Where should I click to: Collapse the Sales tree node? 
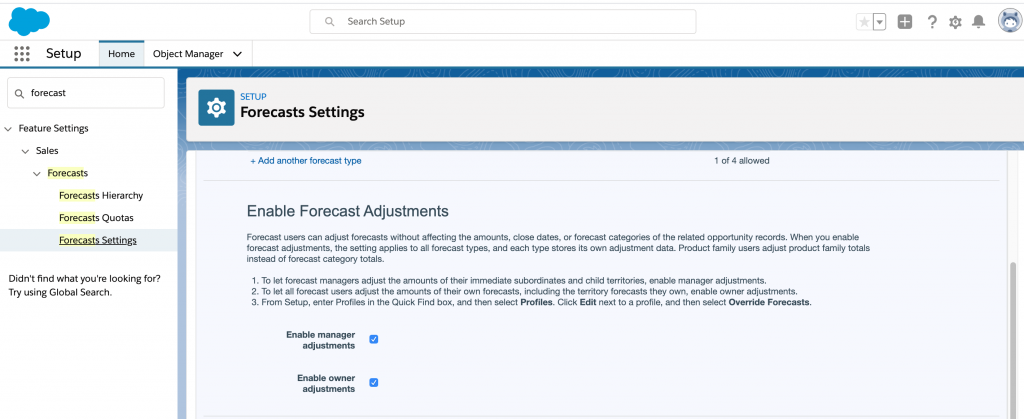coord(26,151)
